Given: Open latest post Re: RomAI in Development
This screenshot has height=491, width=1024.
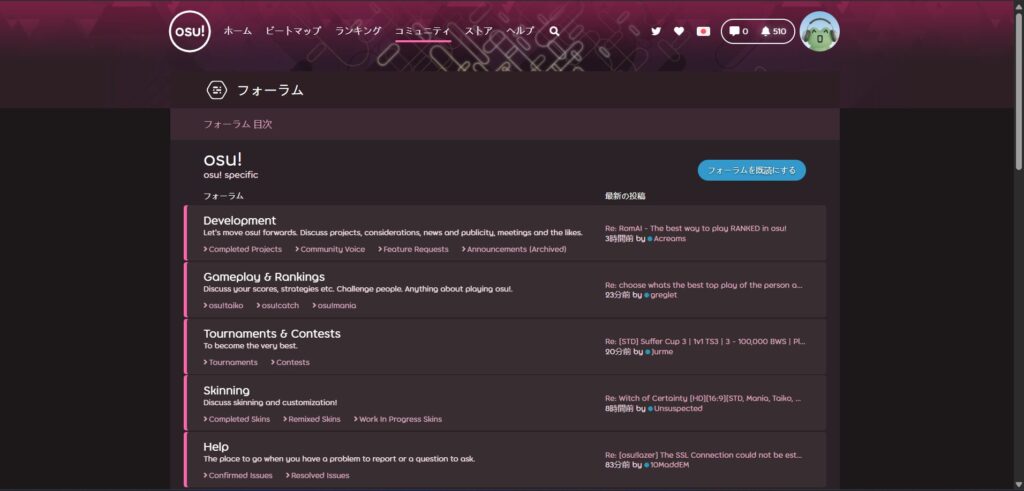Looking at the screenshot, I should [696, 229].
